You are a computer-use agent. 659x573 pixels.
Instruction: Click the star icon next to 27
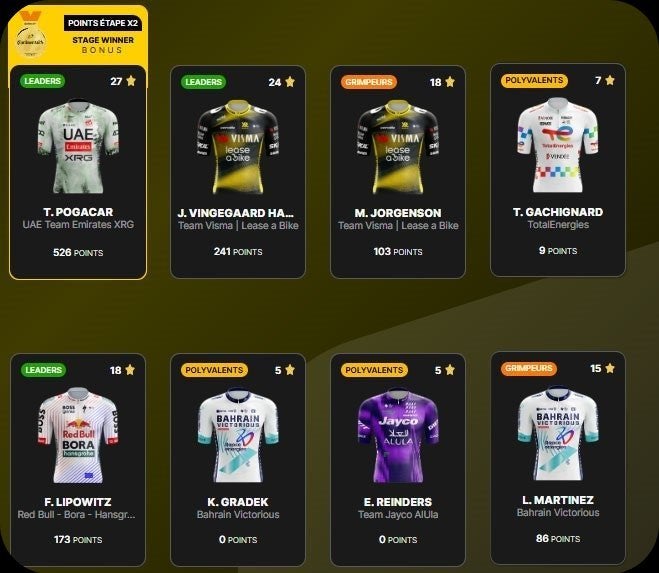click(x=131, y=81)
